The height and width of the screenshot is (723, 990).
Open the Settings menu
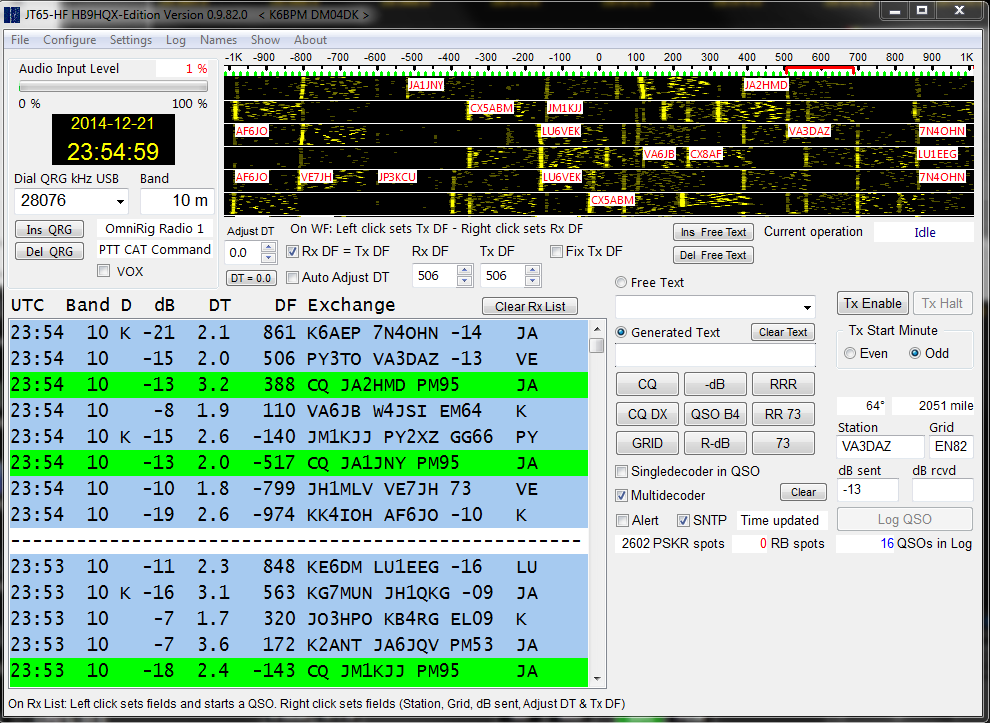click(131, 40)
